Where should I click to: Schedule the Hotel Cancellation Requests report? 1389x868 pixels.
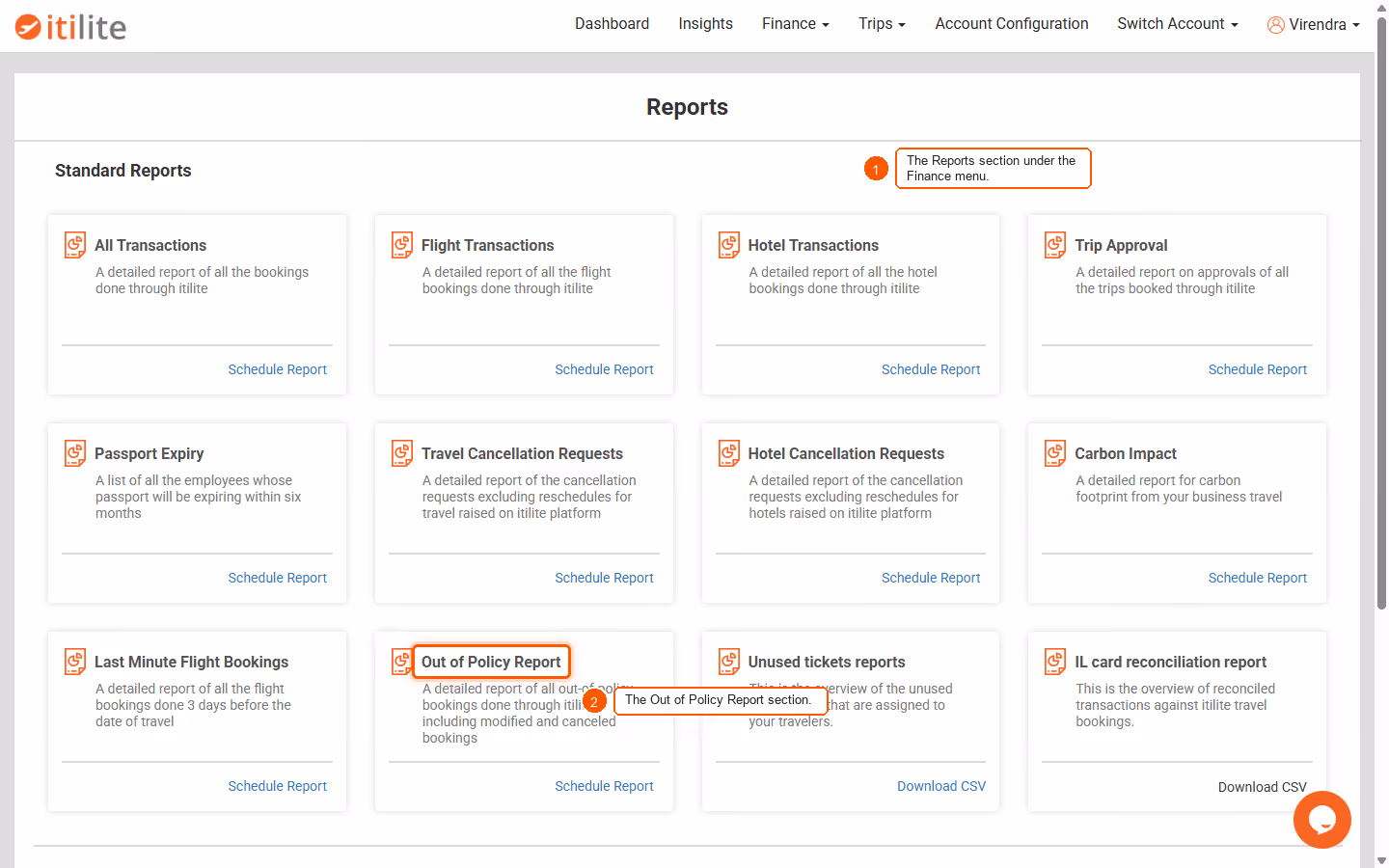[931, 578]
